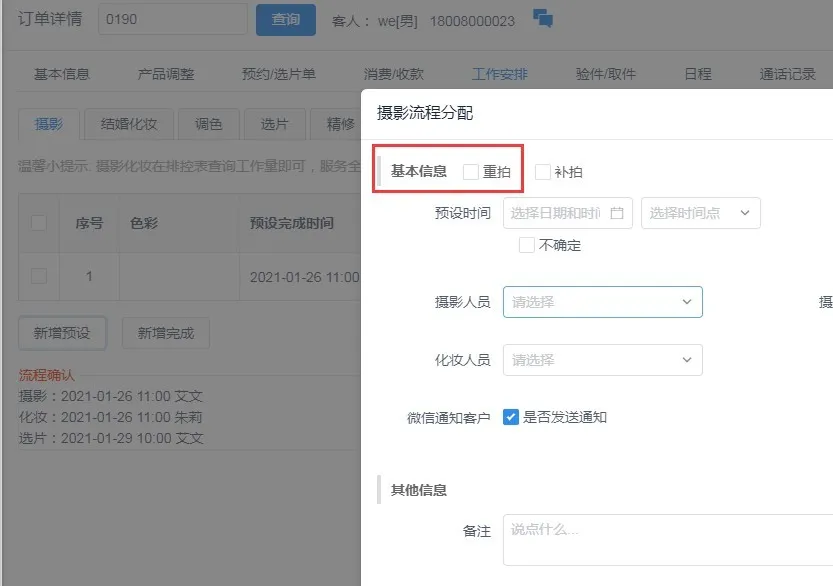Check the 重拍 checkbox

pos(471,172)
